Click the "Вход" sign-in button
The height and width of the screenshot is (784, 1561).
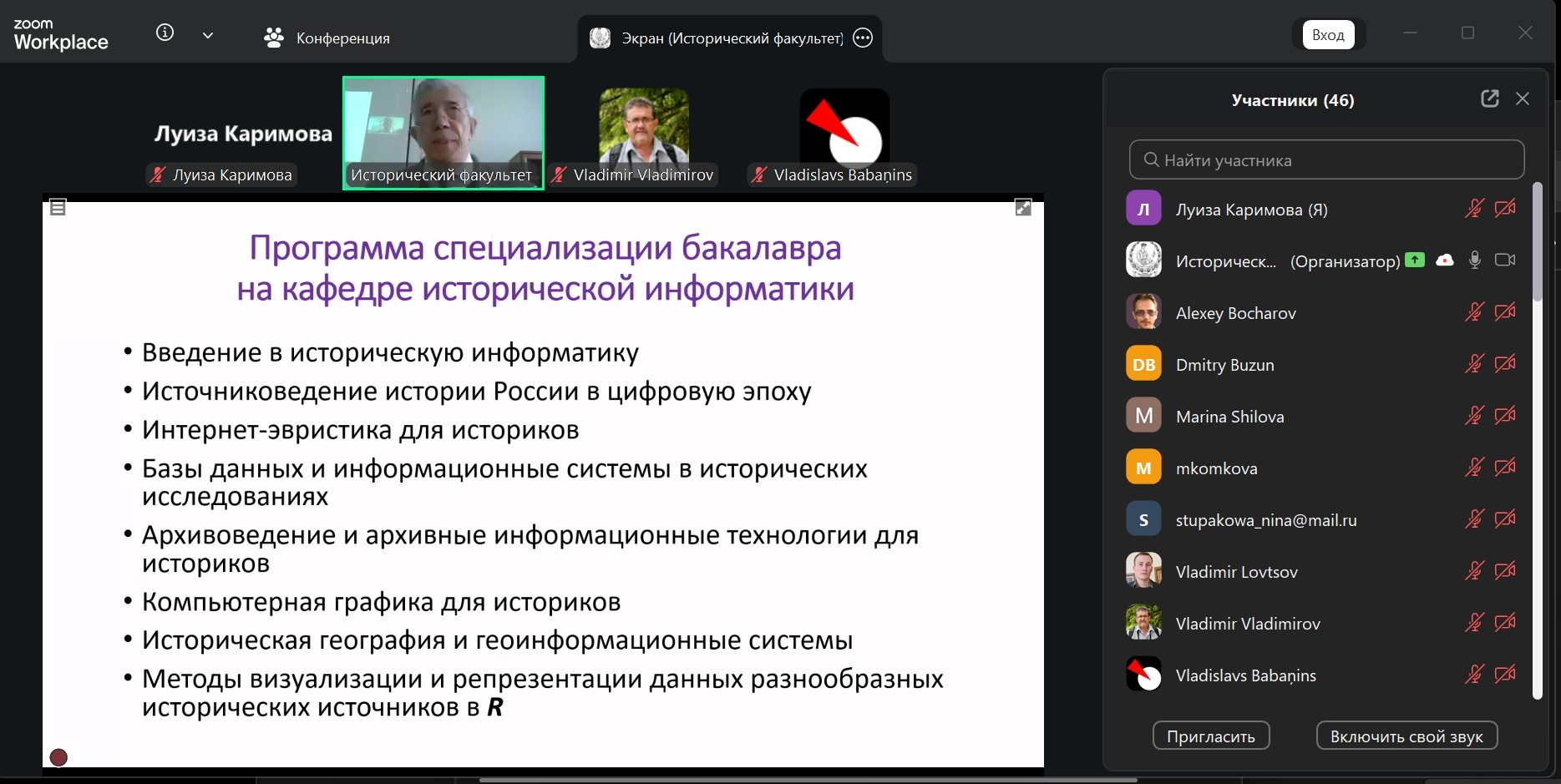click(1328, 34)
